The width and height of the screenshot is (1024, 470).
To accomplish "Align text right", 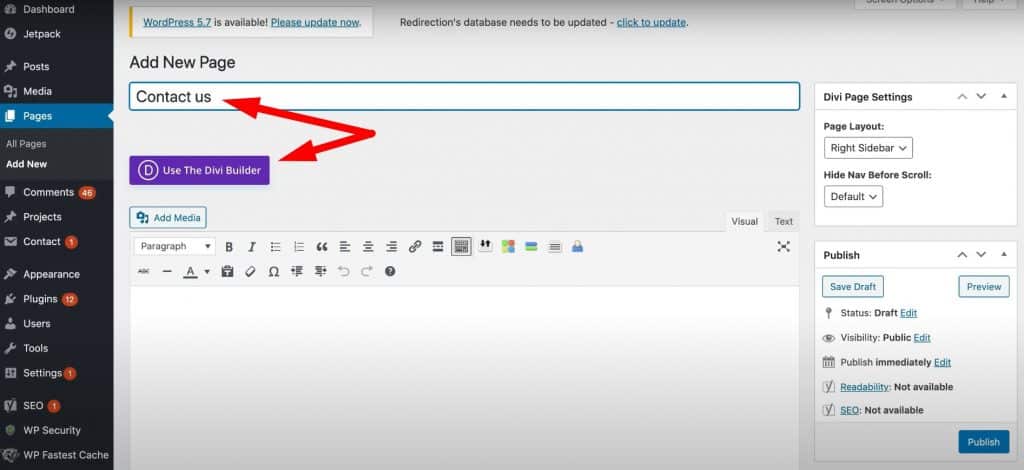I will pos(391,247).
